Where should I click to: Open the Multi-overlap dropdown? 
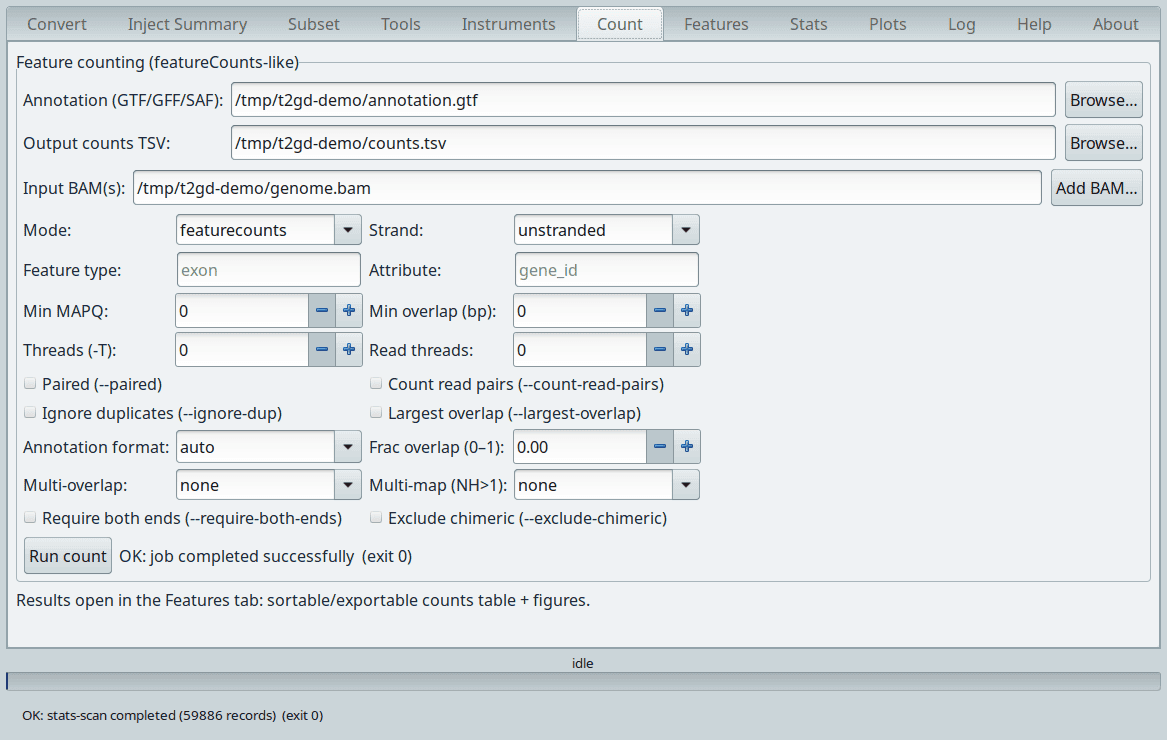pyautogui.click(x=269, y=485)
